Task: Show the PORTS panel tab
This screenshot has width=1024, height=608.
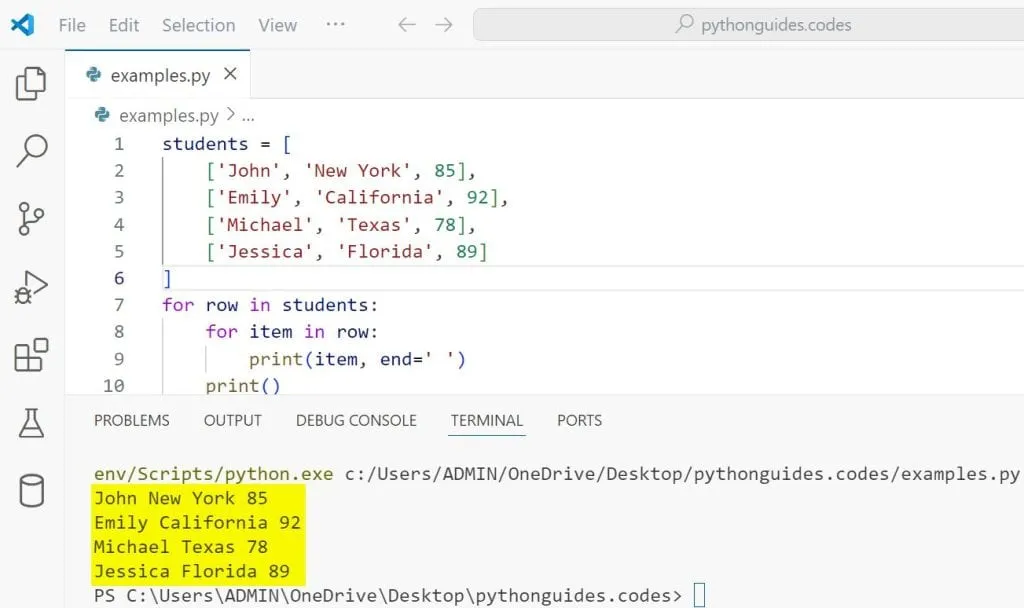Action: click(x=579, y=420)
